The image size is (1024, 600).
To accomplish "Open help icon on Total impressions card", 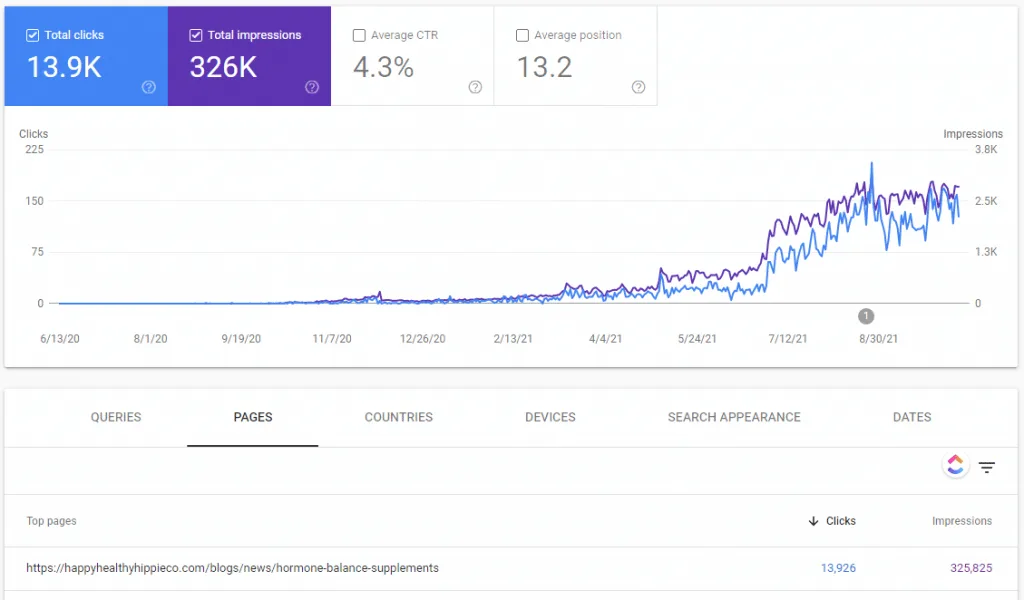I will click(312, 87).
